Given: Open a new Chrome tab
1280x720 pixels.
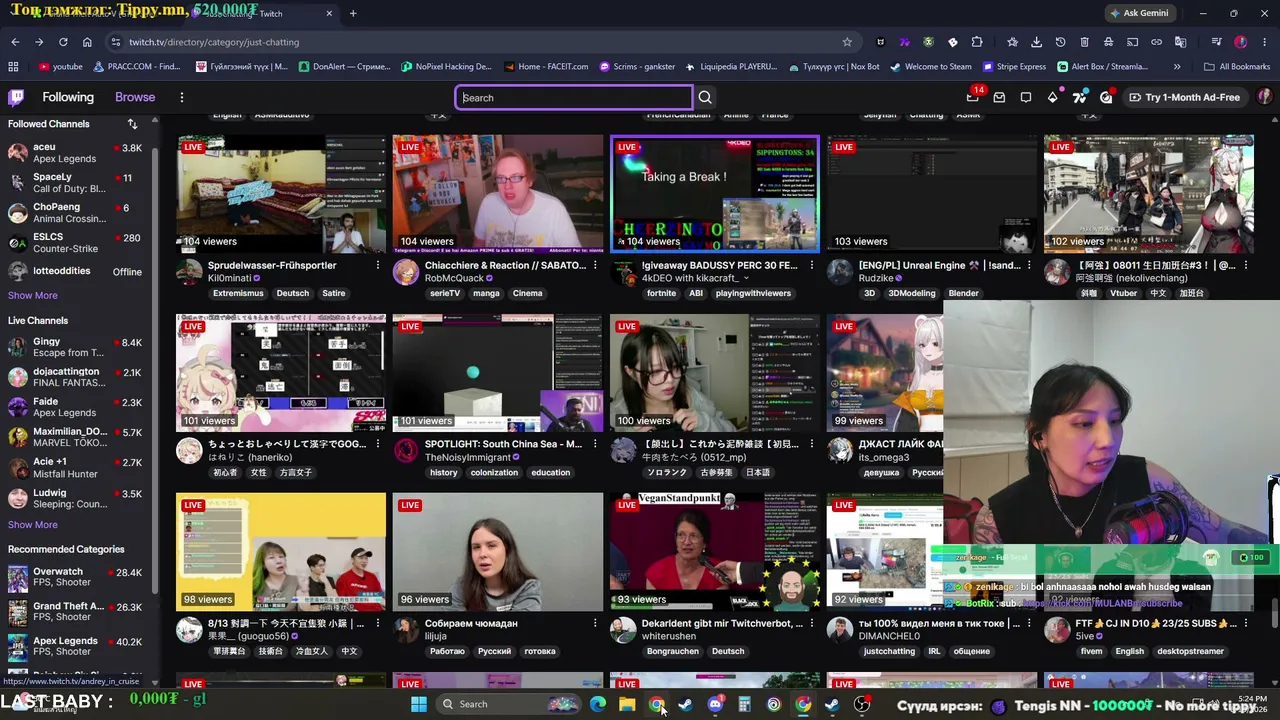Looking at the screenshot, I should [x=353, y=13].
